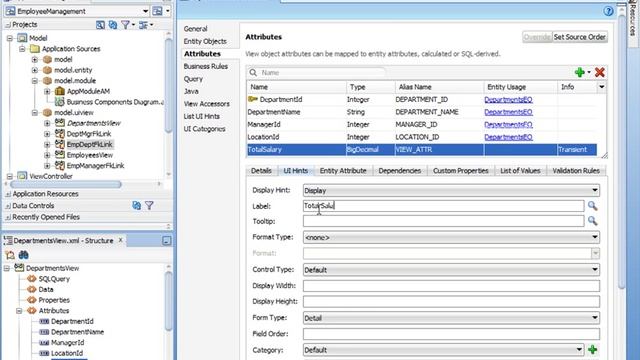
Task: Click the Field Order input field
Action: tap(451, 334)
